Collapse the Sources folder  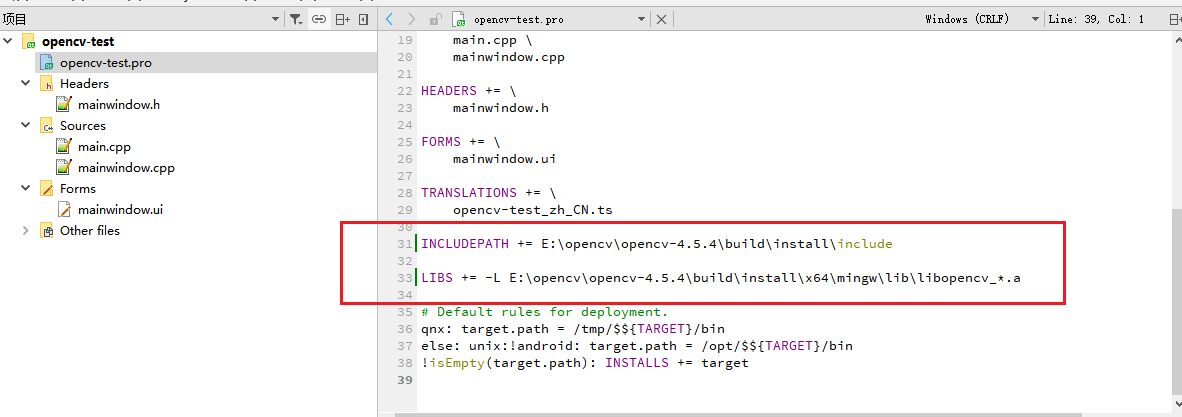pos(26,126)
